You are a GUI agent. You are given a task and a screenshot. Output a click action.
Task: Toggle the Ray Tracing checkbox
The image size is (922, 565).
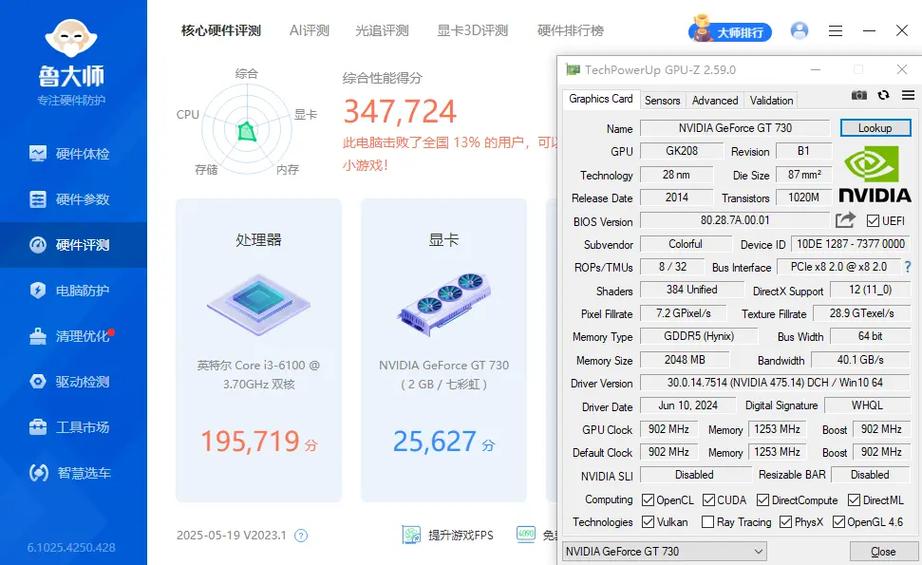708,522
